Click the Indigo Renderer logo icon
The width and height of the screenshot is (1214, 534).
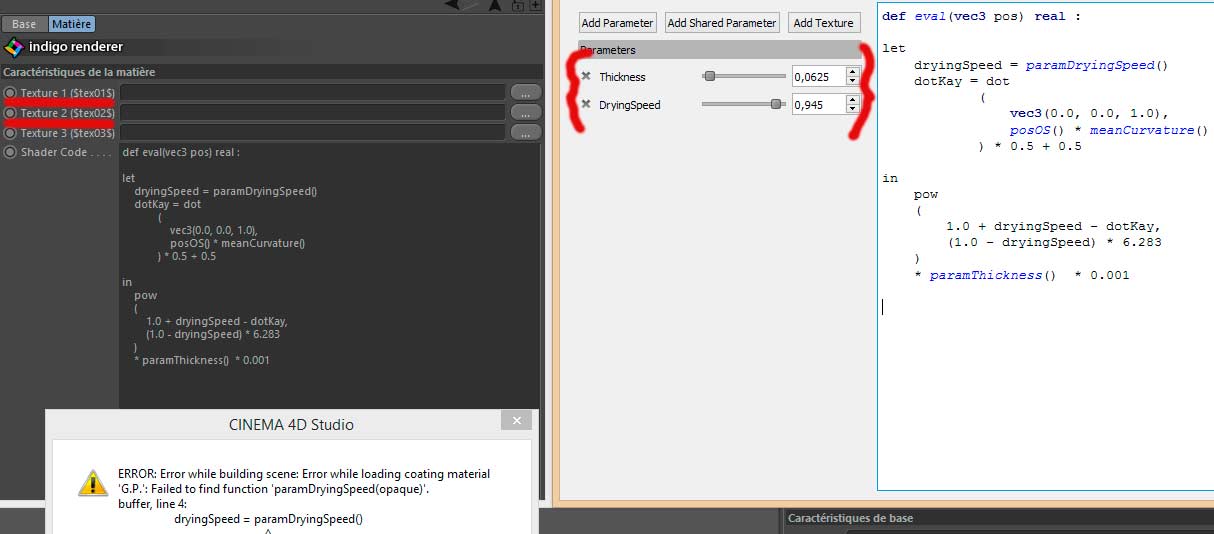(13, 47)
